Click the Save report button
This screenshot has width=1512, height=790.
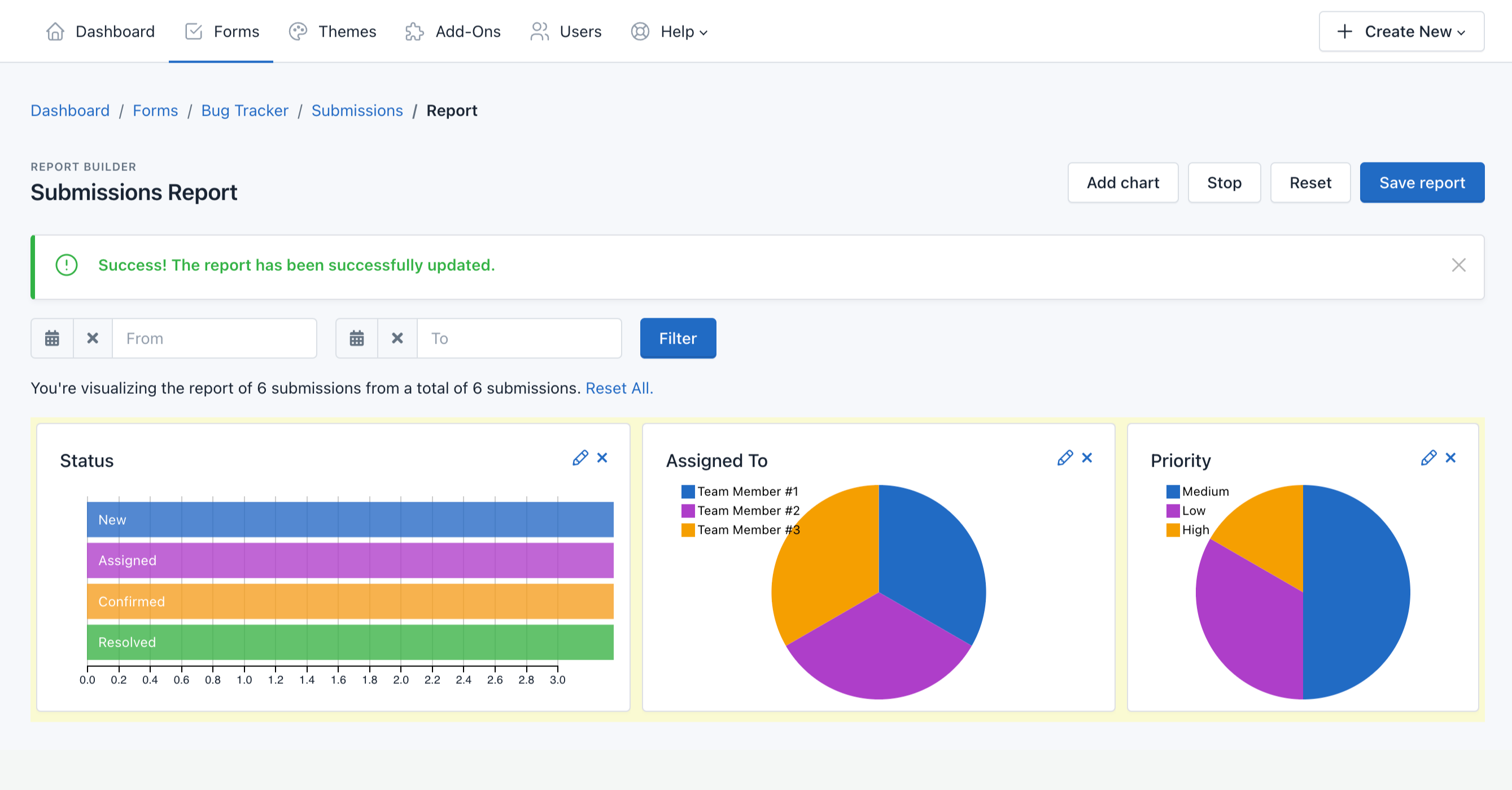tap(1422, 183)
